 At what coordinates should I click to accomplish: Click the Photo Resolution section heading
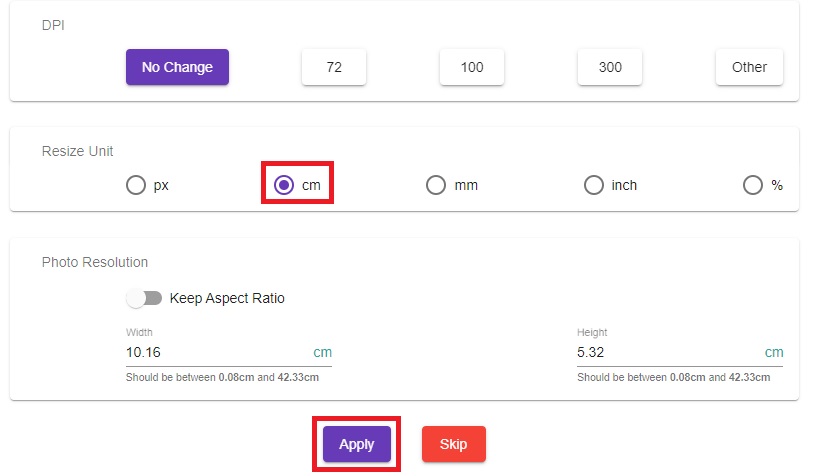[95, 262]
